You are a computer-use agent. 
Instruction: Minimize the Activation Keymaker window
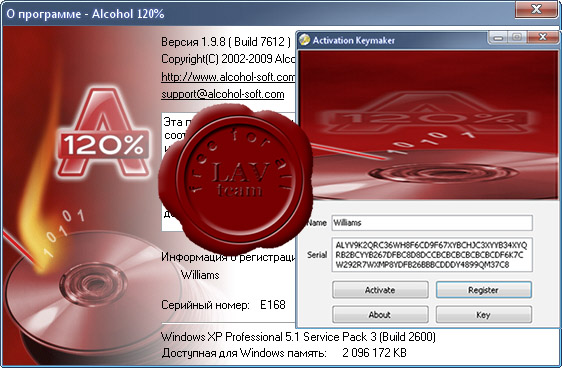[x=498, y=37]
